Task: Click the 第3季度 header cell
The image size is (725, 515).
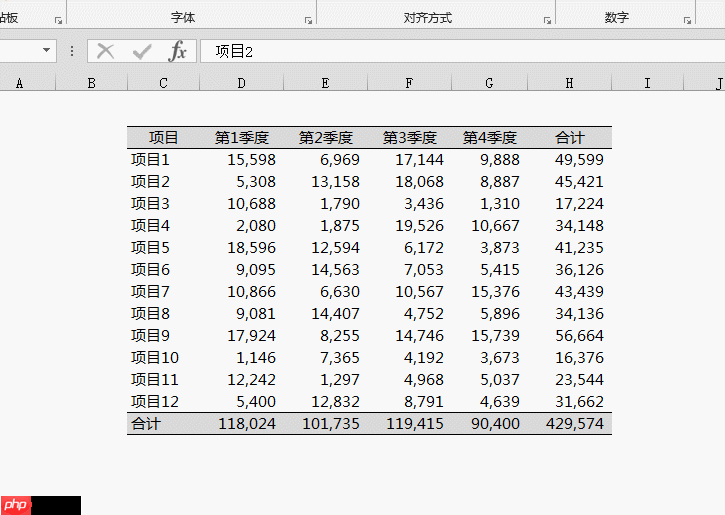Action: click(x=409, y=138)
